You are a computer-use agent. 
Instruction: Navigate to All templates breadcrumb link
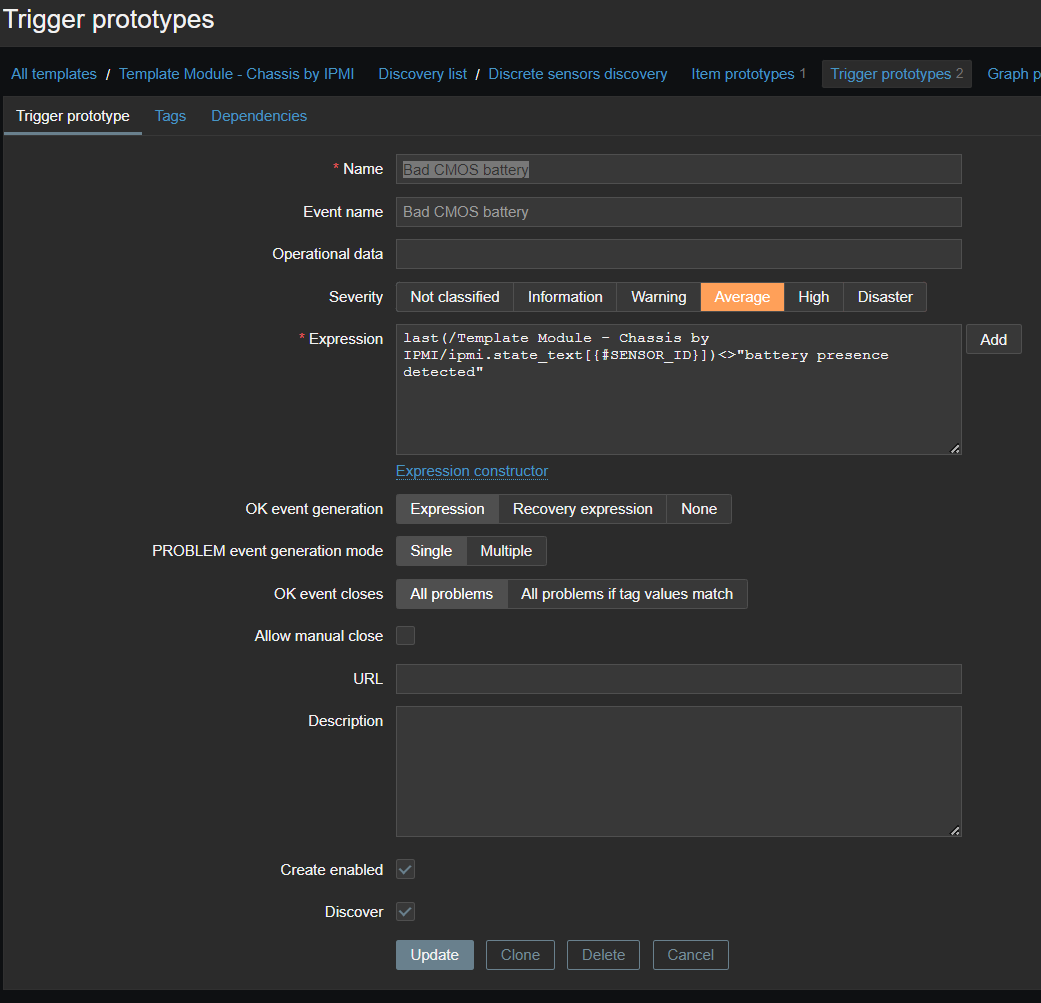53,73
